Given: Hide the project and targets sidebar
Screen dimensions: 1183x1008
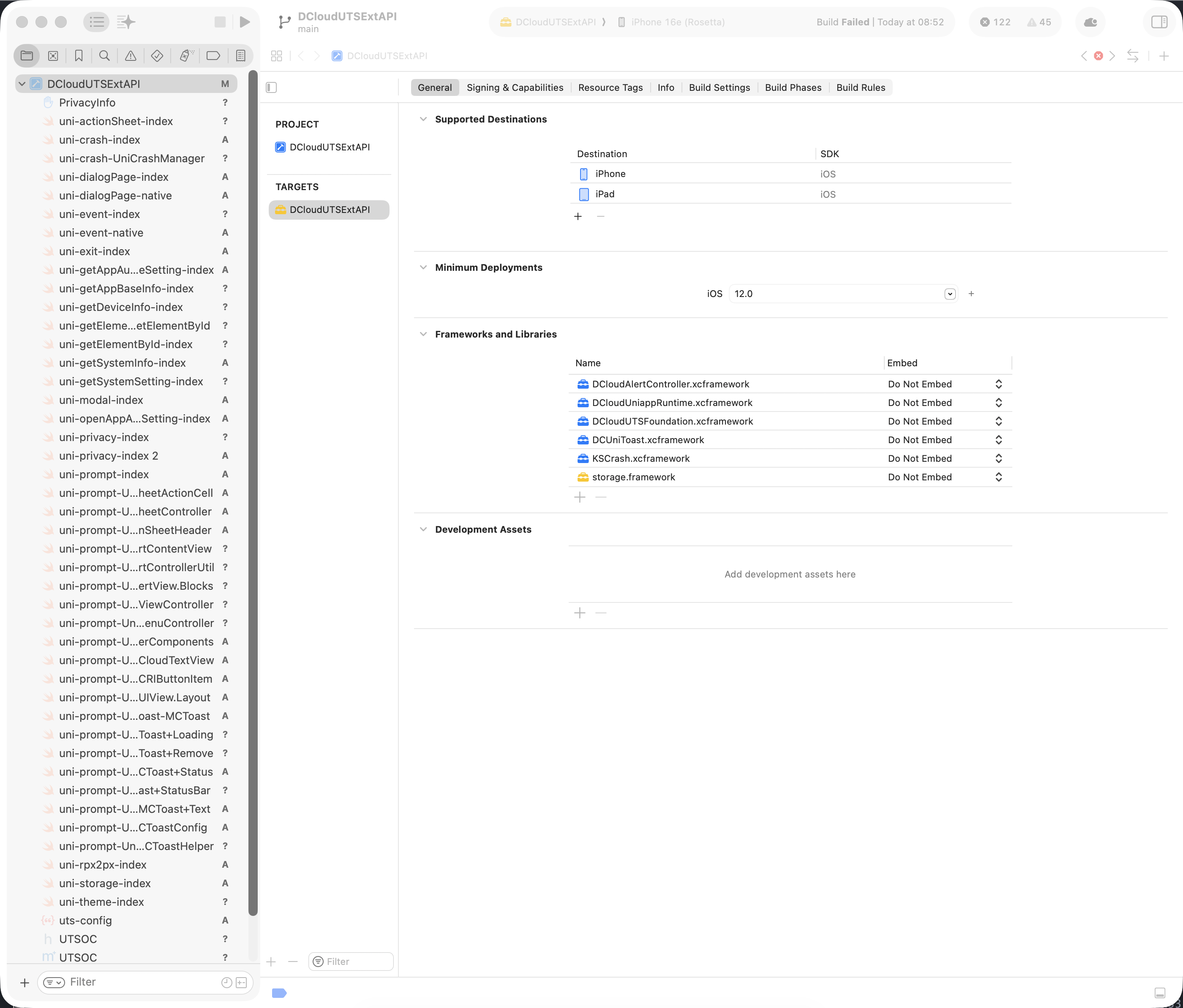Looking at the screenshot, I should 271,87.
